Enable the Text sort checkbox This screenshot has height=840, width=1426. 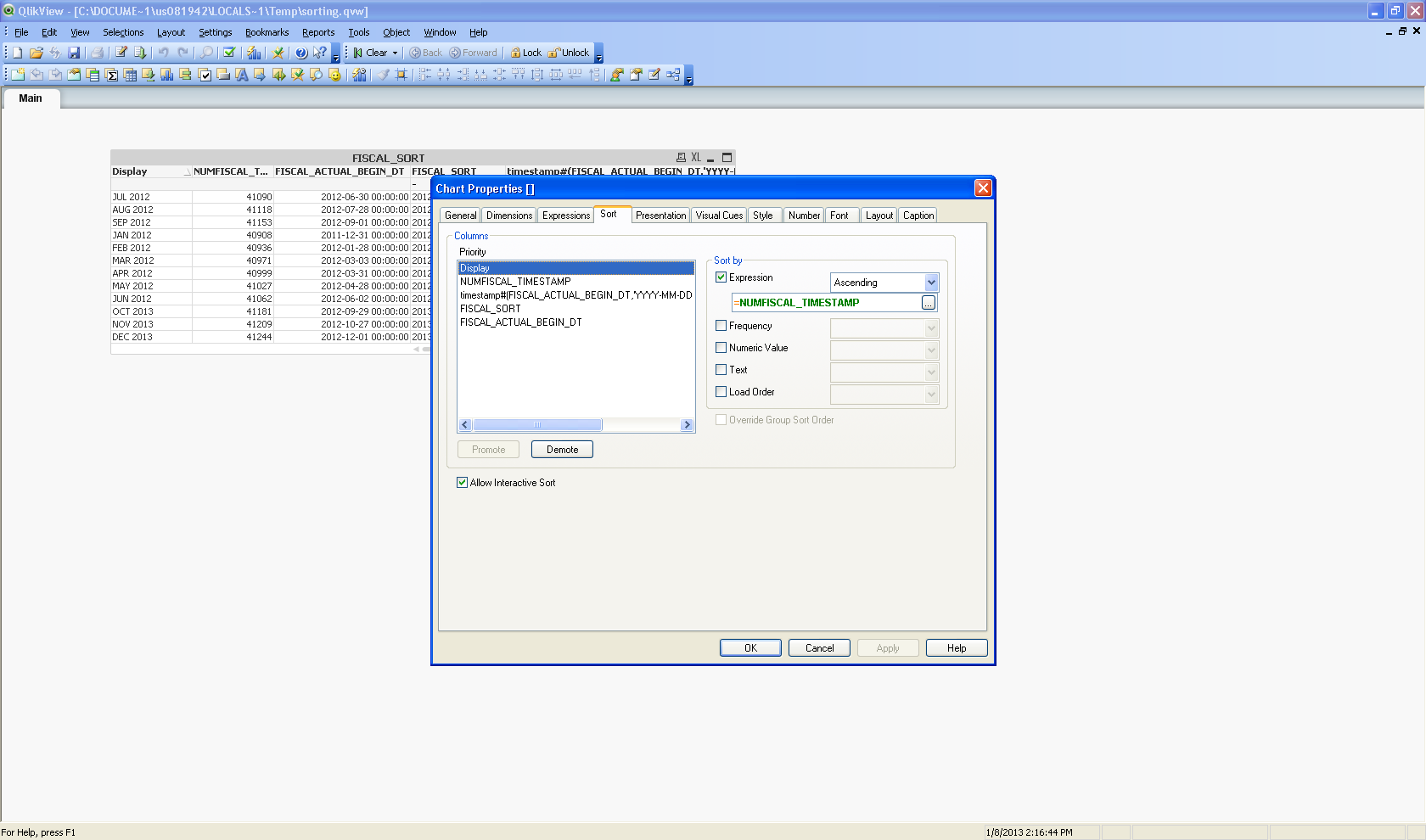(x=721, y=370)
